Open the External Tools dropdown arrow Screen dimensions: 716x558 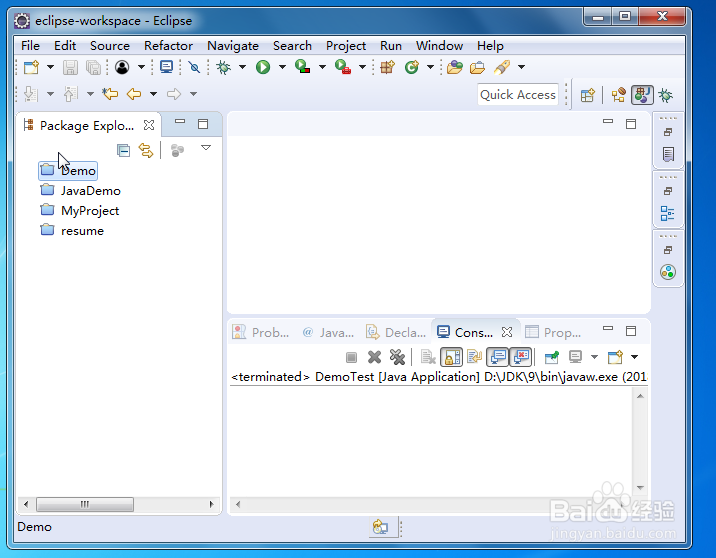coord(363,68)
